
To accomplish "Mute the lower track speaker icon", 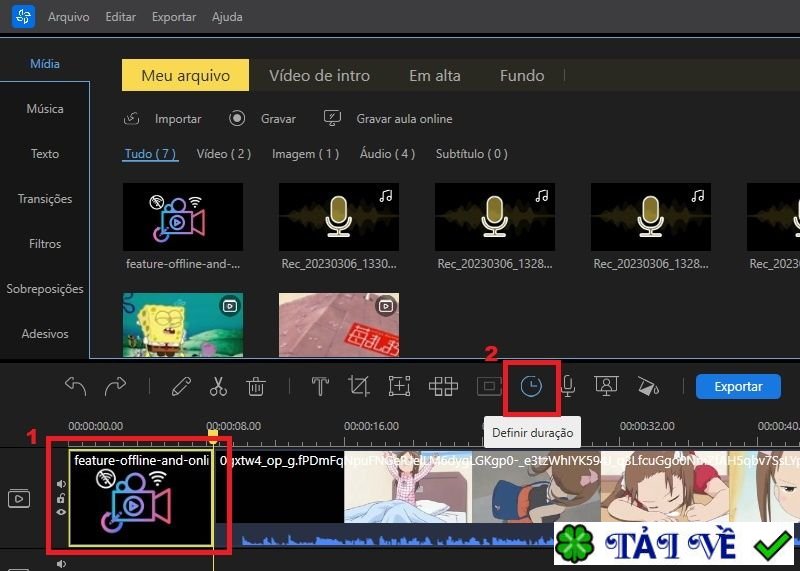I will 61,564.
